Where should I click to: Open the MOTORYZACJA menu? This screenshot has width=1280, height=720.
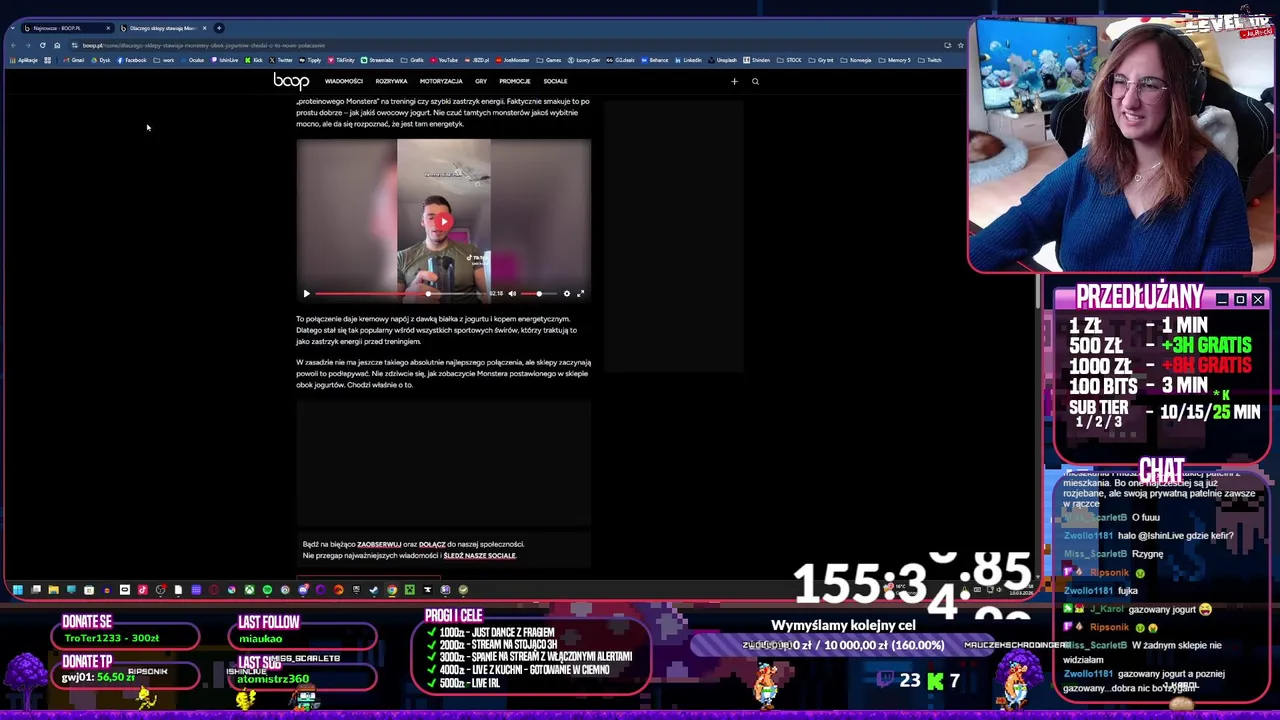click(441, 81)
